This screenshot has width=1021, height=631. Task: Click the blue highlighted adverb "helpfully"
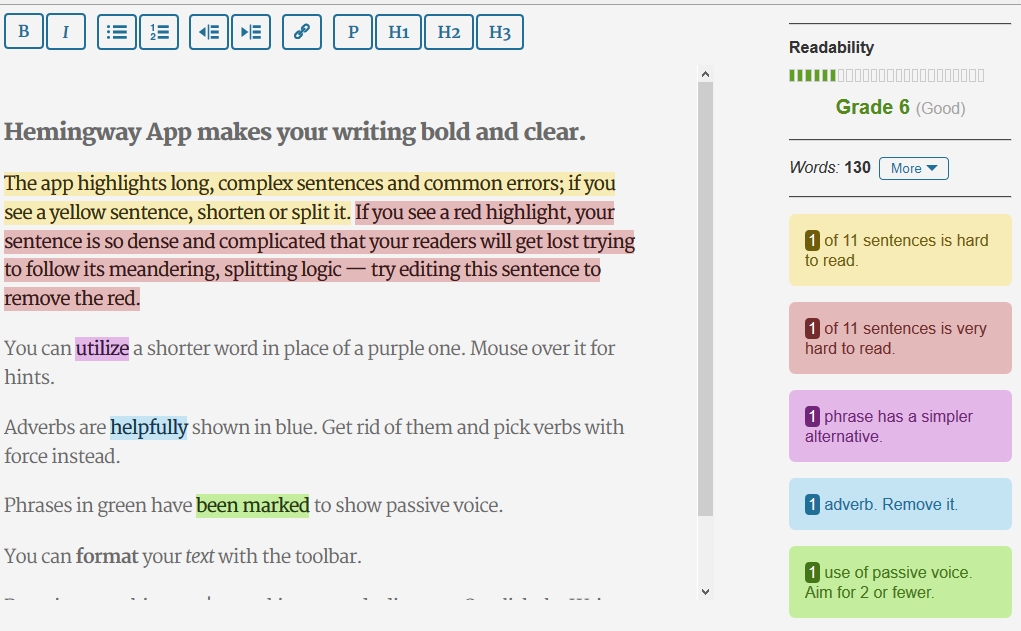click(148, 427)
